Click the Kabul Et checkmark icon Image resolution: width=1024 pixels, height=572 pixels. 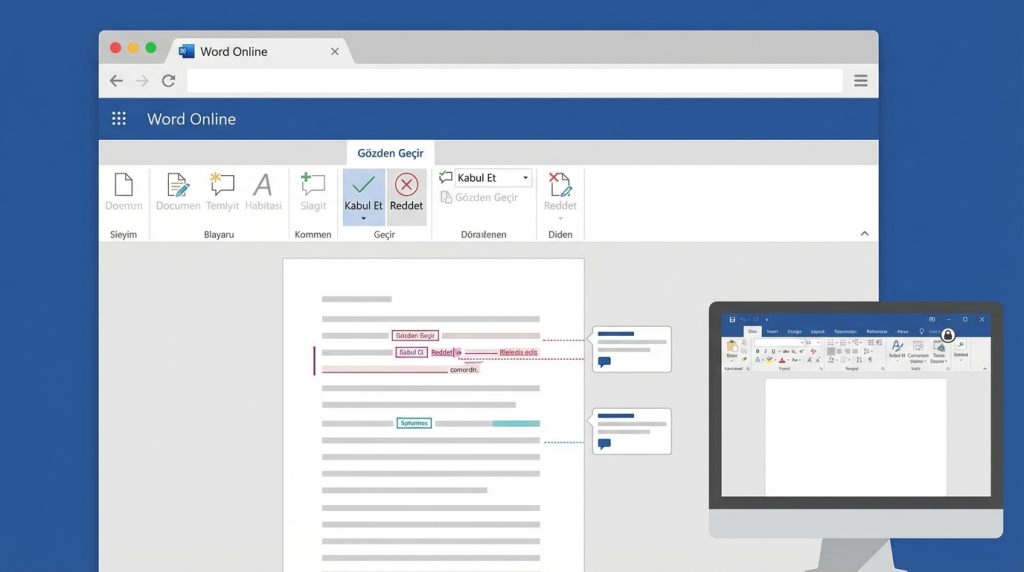point(364,185)
